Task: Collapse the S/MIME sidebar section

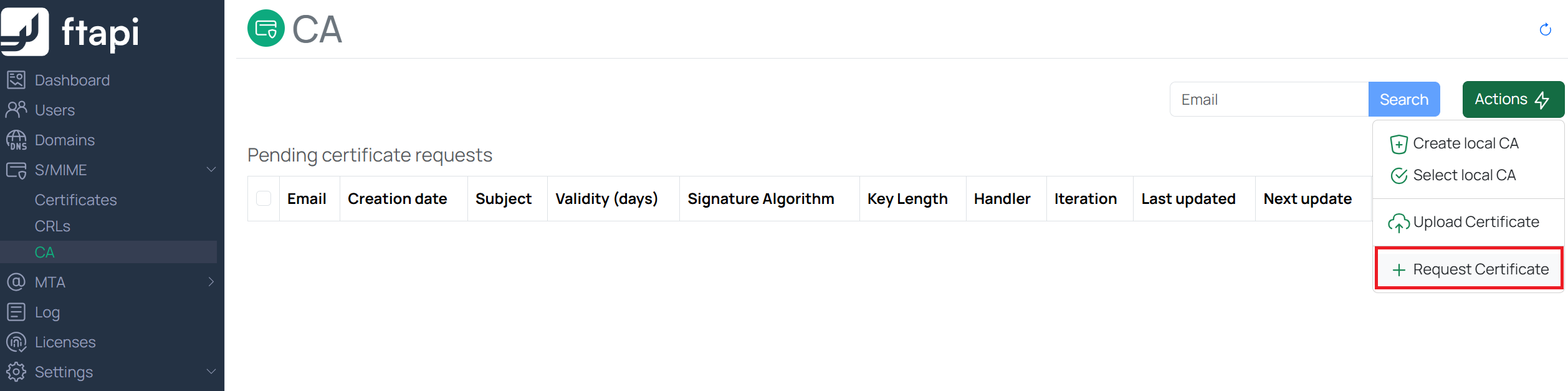Action: click(x=211, y=170)
